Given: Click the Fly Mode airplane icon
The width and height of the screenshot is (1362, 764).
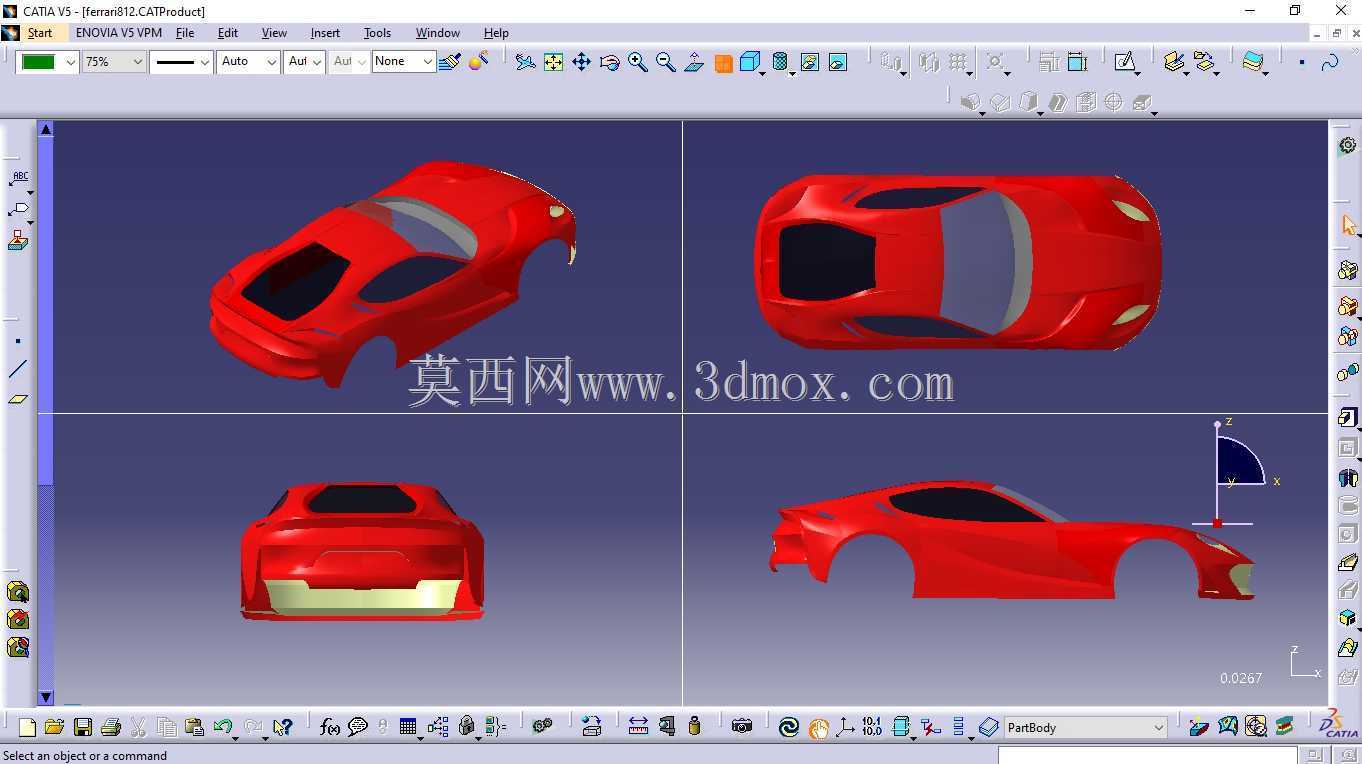Looking at the screenshot, I should pos(525,62).
